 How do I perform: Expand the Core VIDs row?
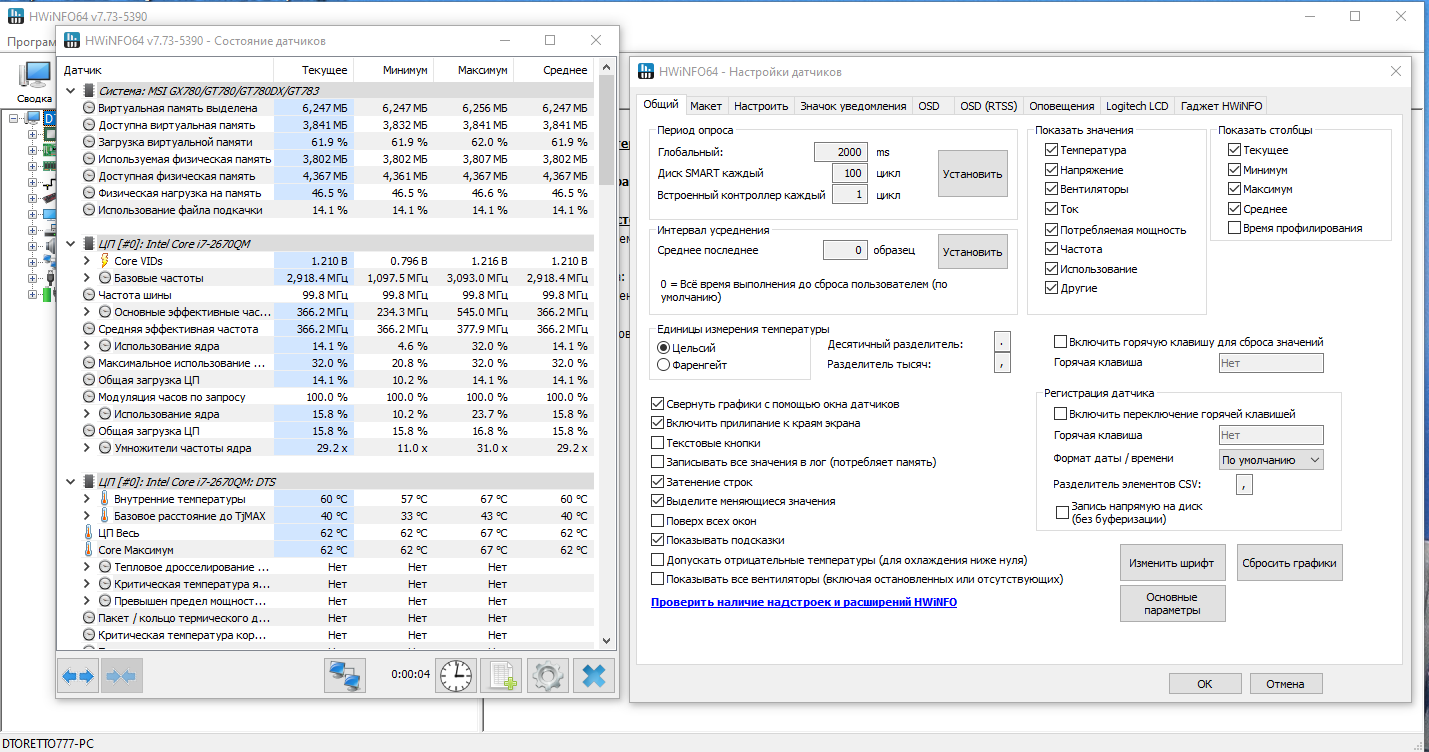[x=87, y=261]
